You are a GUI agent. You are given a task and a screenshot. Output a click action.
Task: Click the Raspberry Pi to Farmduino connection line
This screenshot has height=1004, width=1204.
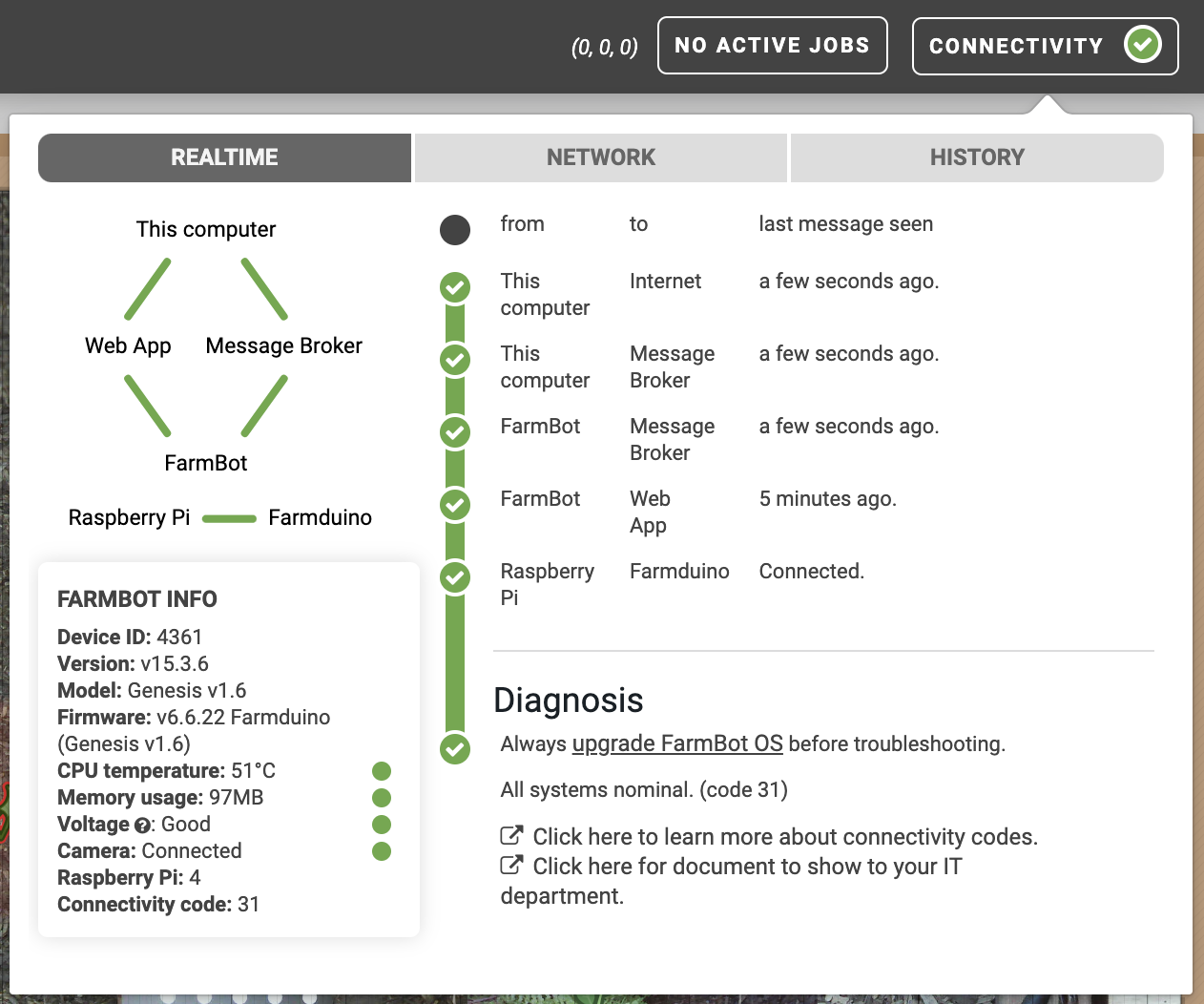click(x=229, y=519)
